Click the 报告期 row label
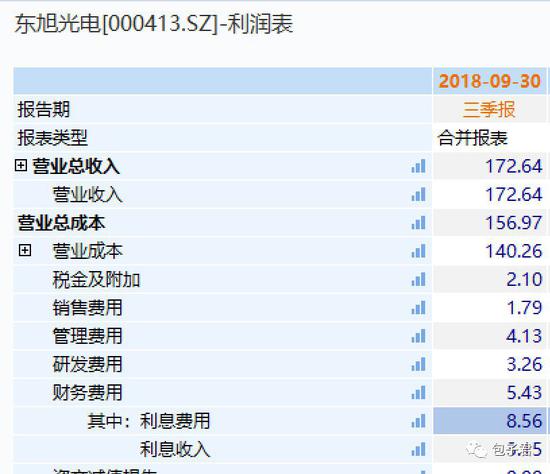550x474 pixels. (44, 109)
